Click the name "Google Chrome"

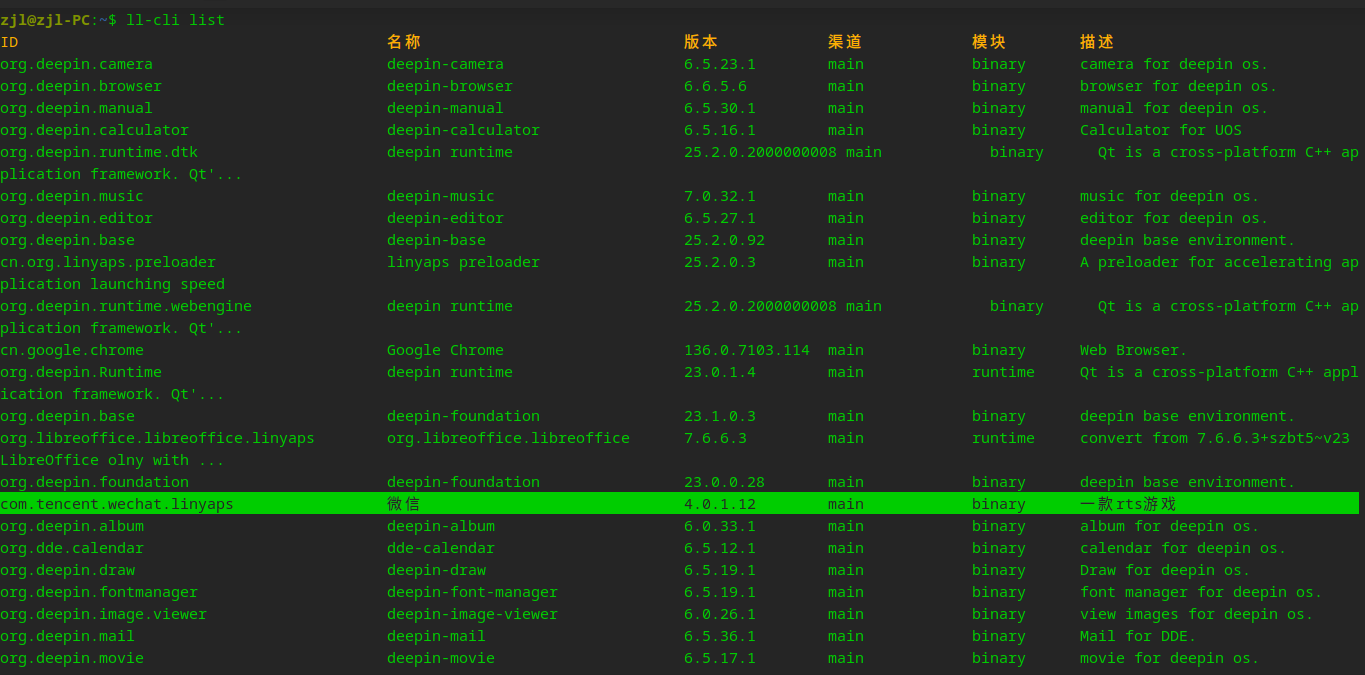[445, 350]
